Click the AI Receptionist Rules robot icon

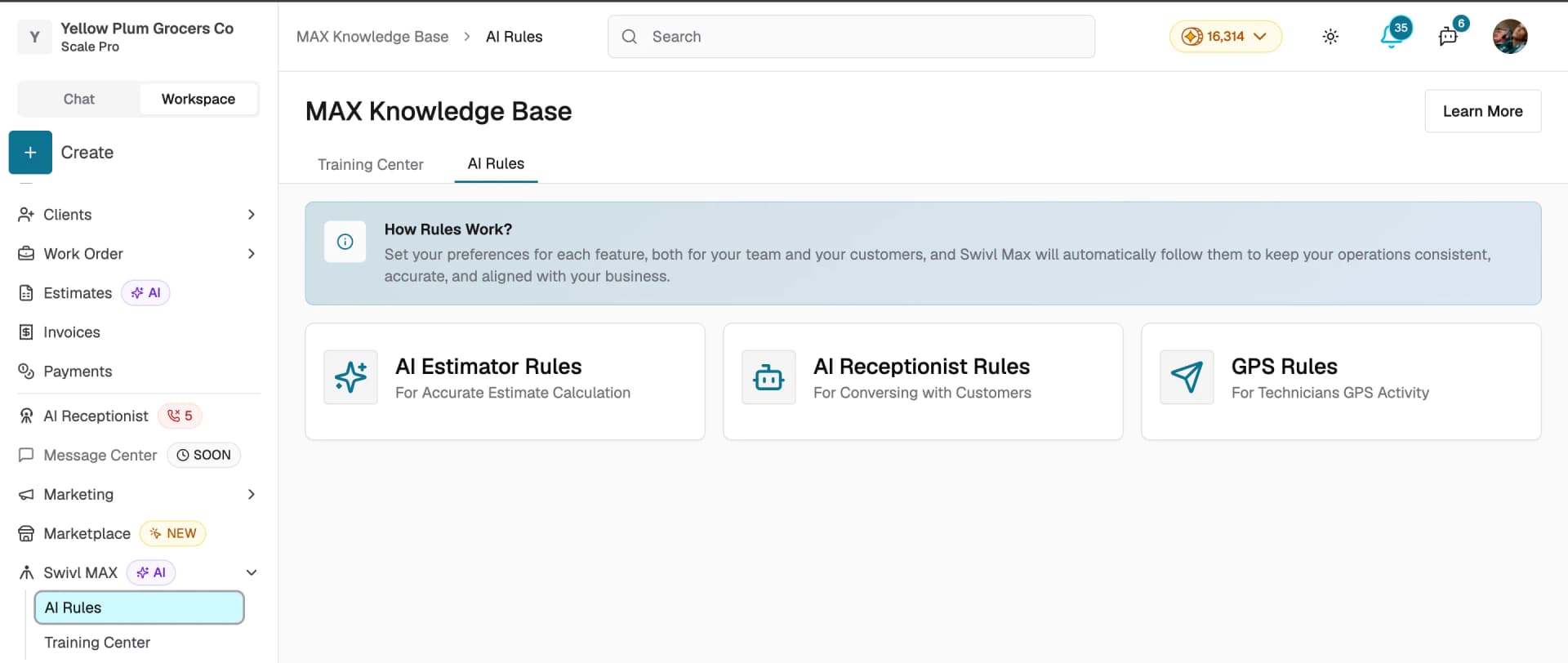tap(768, 377)
